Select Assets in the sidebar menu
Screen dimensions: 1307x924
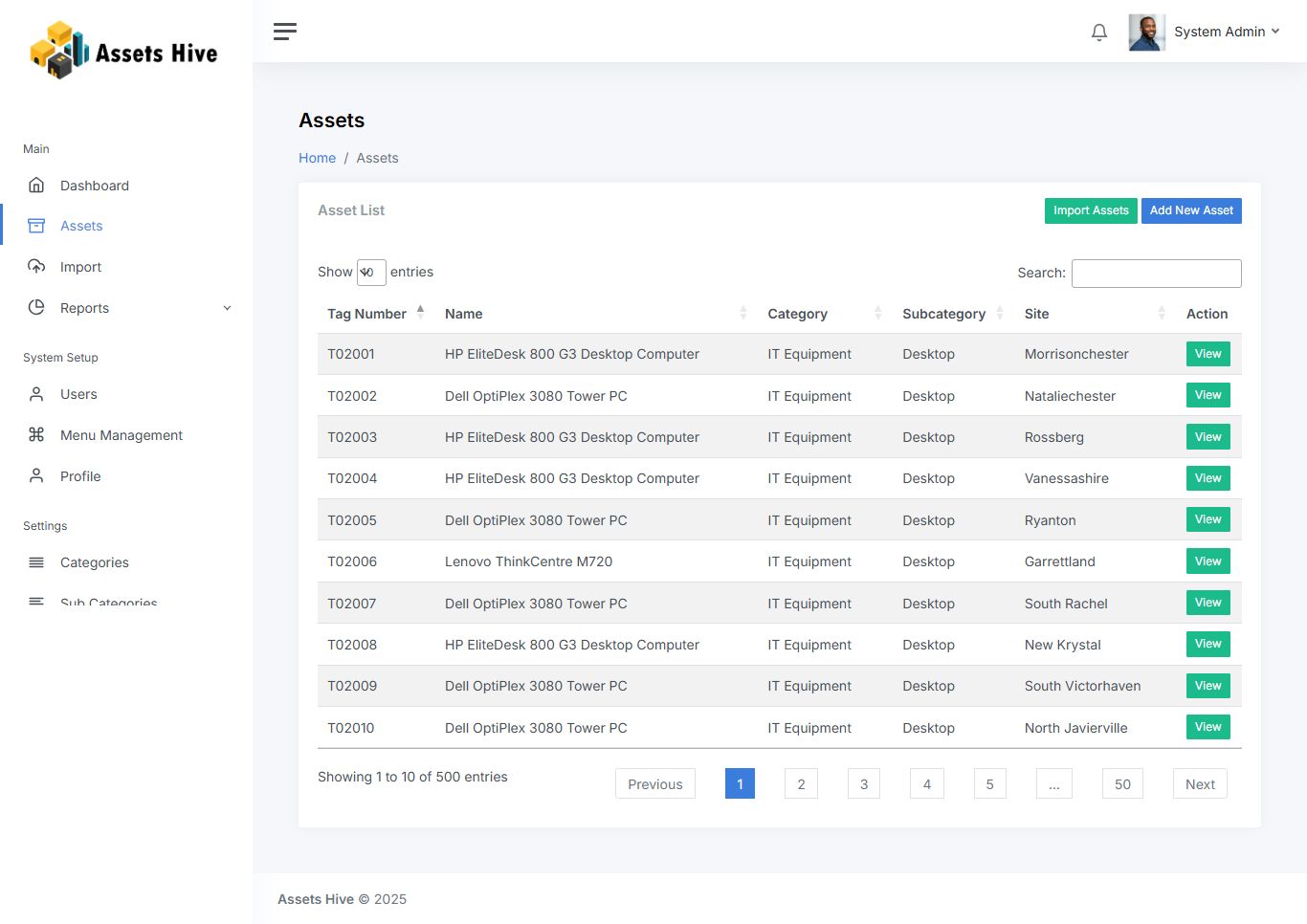click(x=81, y=226)
